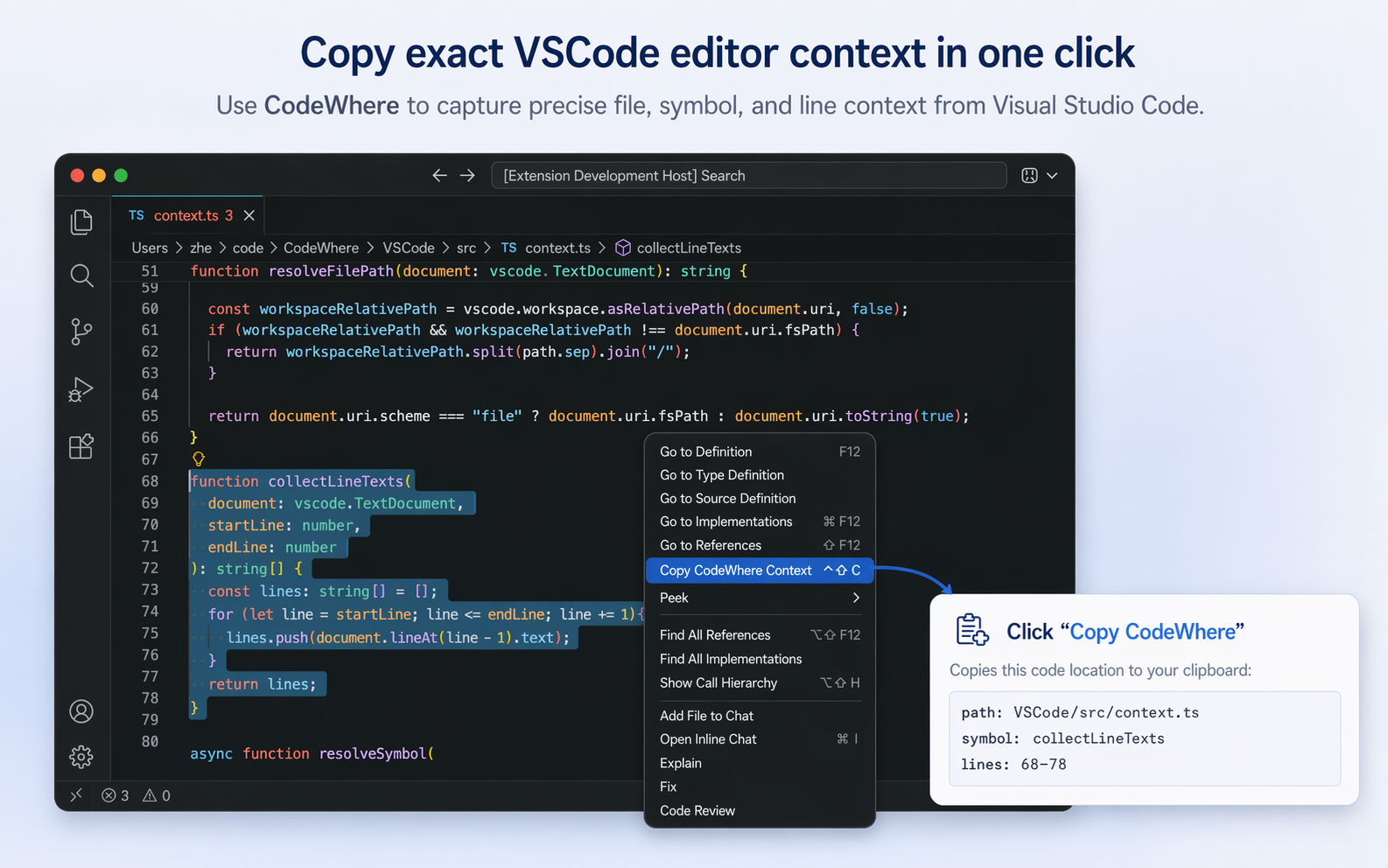Click the Copilot chat icon in title bar
The image size is (1388, 868).
pyautogui.click(x=1029, y=175)
